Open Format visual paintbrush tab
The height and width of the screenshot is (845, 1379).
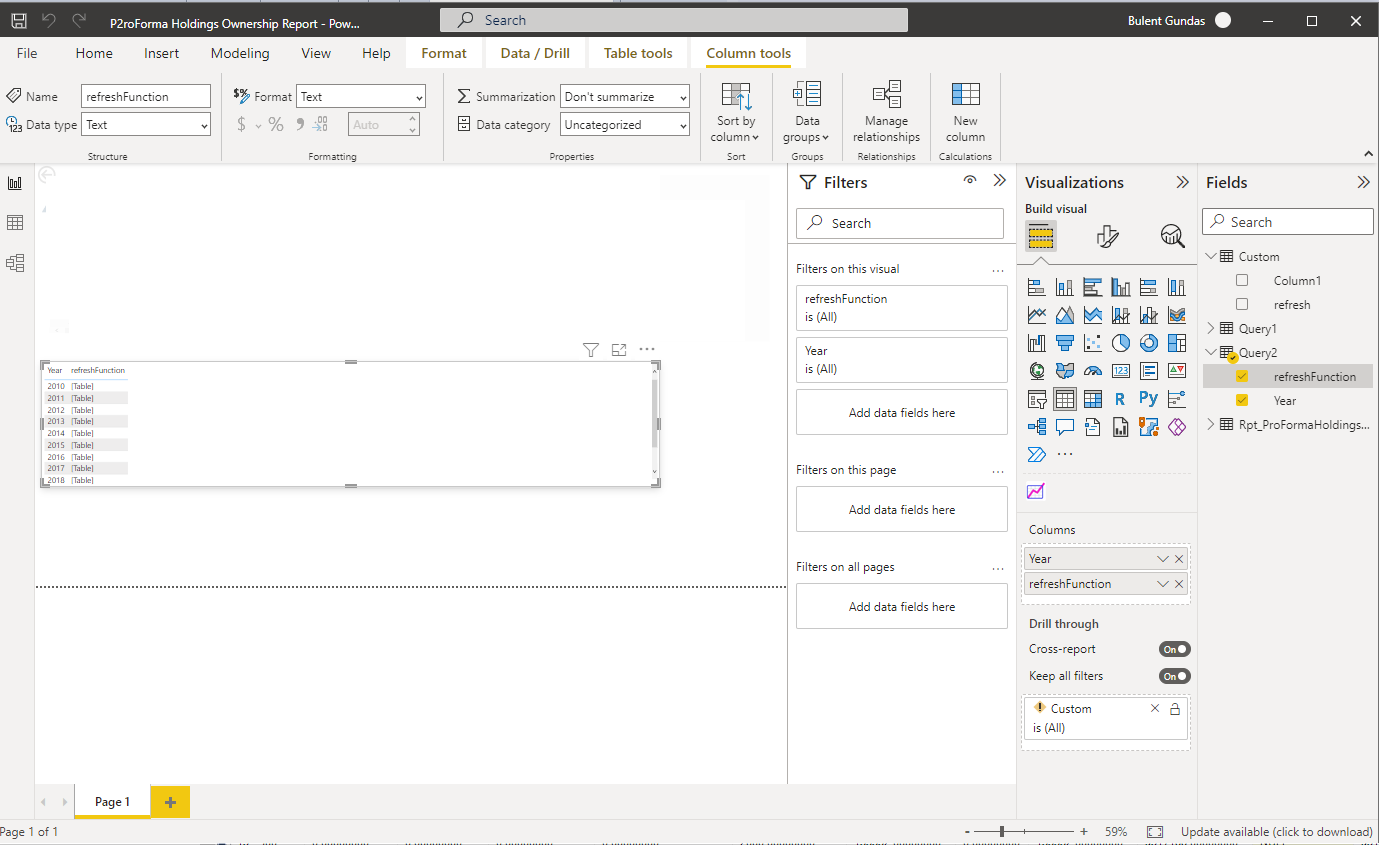pyautogui.click(x=1107, y=236)
